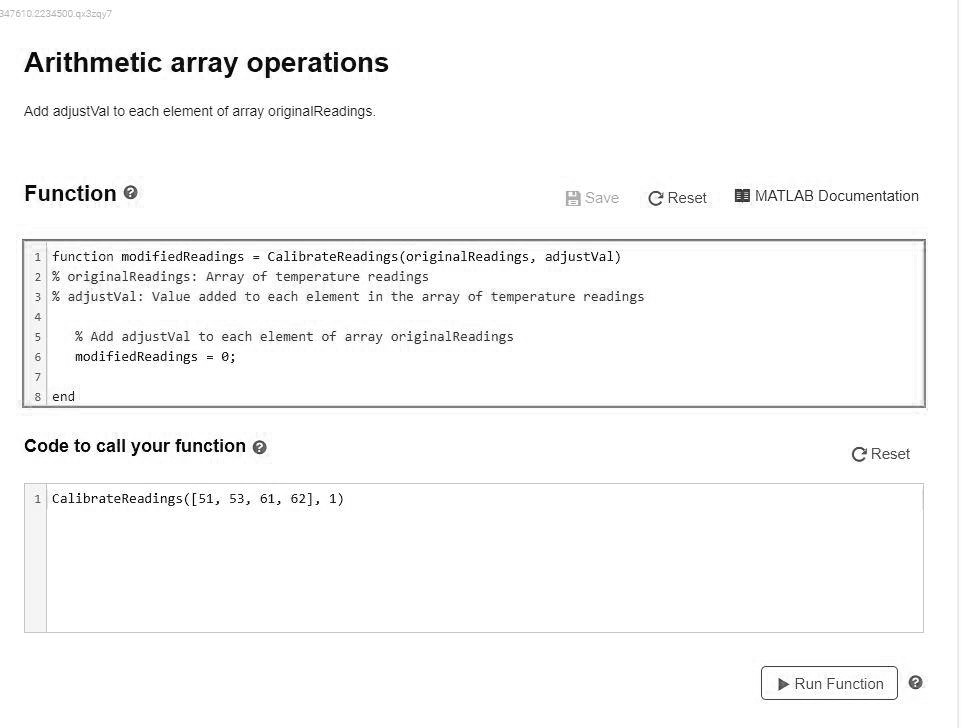The height and width of the screenshot is (728, 963).
Task: Click the end keyword in Function editor
Action: [x=64, y=397]
